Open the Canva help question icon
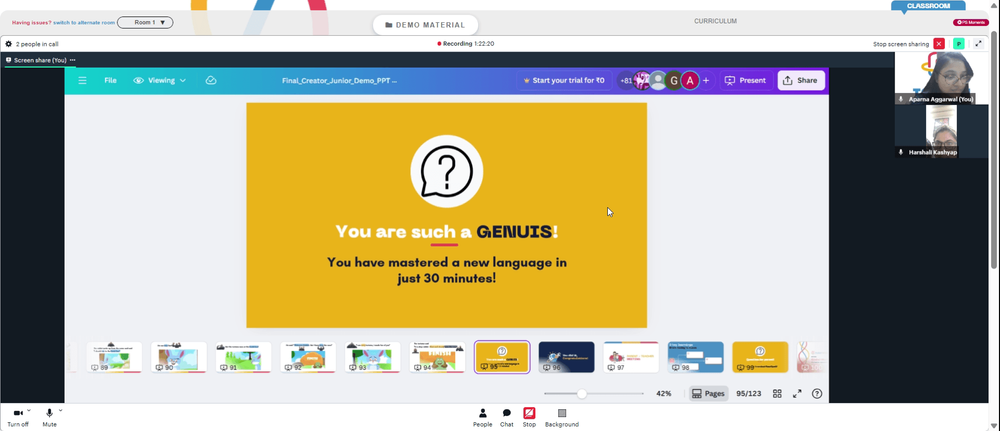Screen dimensions: 1000x431 817,393
